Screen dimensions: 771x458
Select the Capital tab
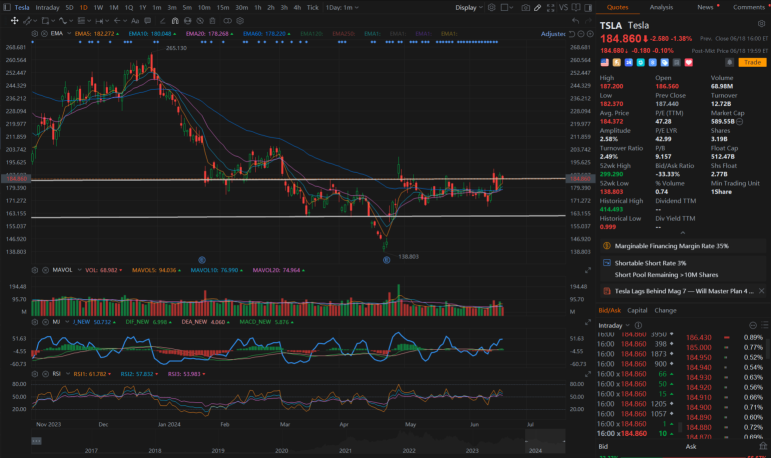click(x=637, y=310)
